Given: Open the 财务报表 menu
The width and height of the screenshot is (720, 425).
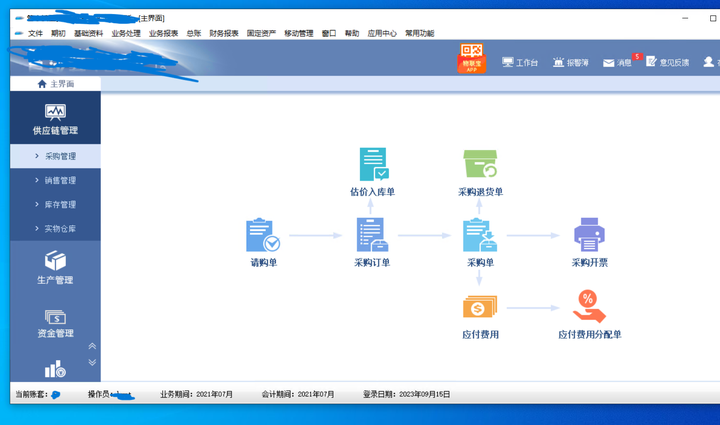Looking at the screenshot, I should point(224,33).
